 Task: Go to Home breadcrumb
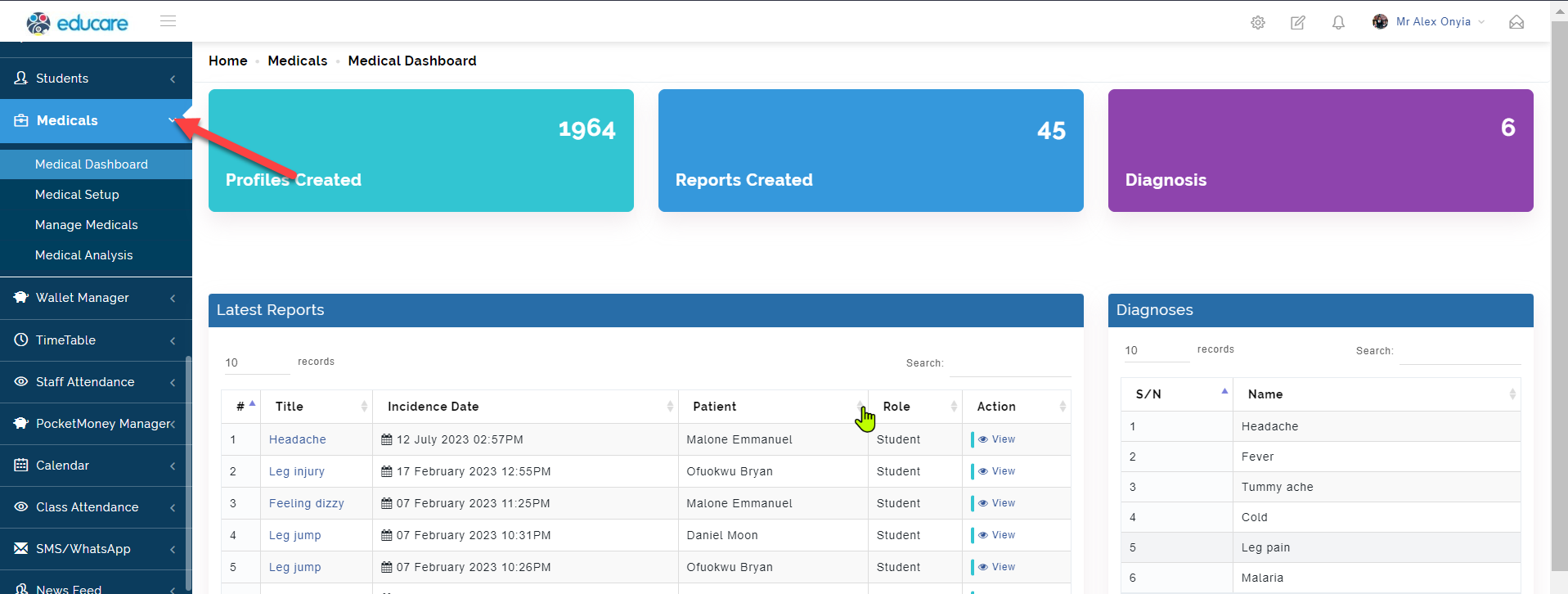(x=228, y=61)
